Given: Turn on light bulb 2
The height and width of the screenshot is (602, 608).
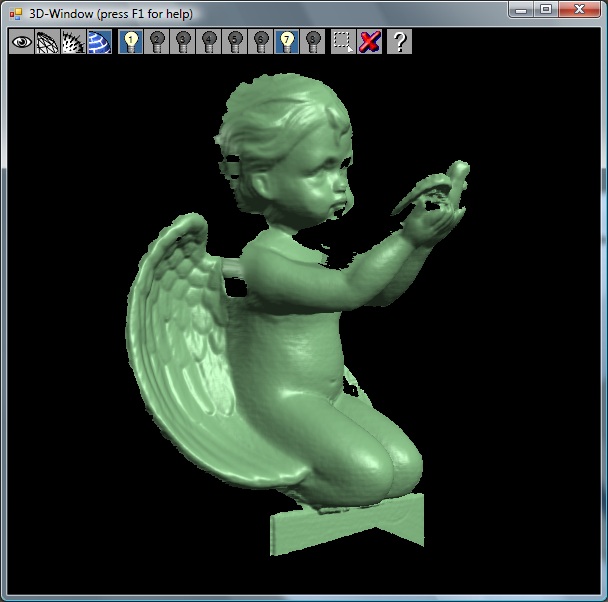Looking at the screenshot, I should coord(157,41).
